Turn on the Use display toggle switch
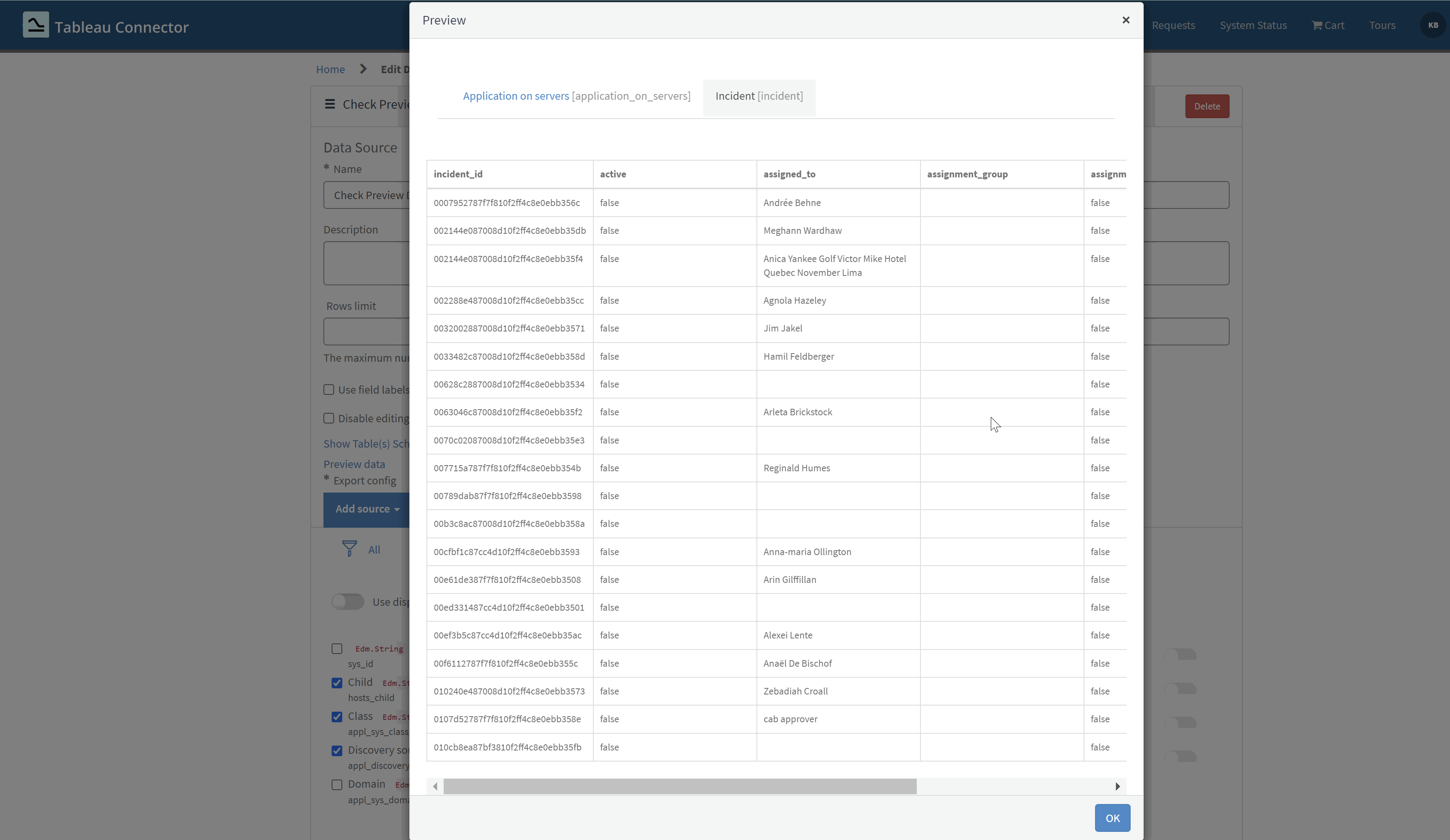The image size is (1450, 840). coord(348,602)
